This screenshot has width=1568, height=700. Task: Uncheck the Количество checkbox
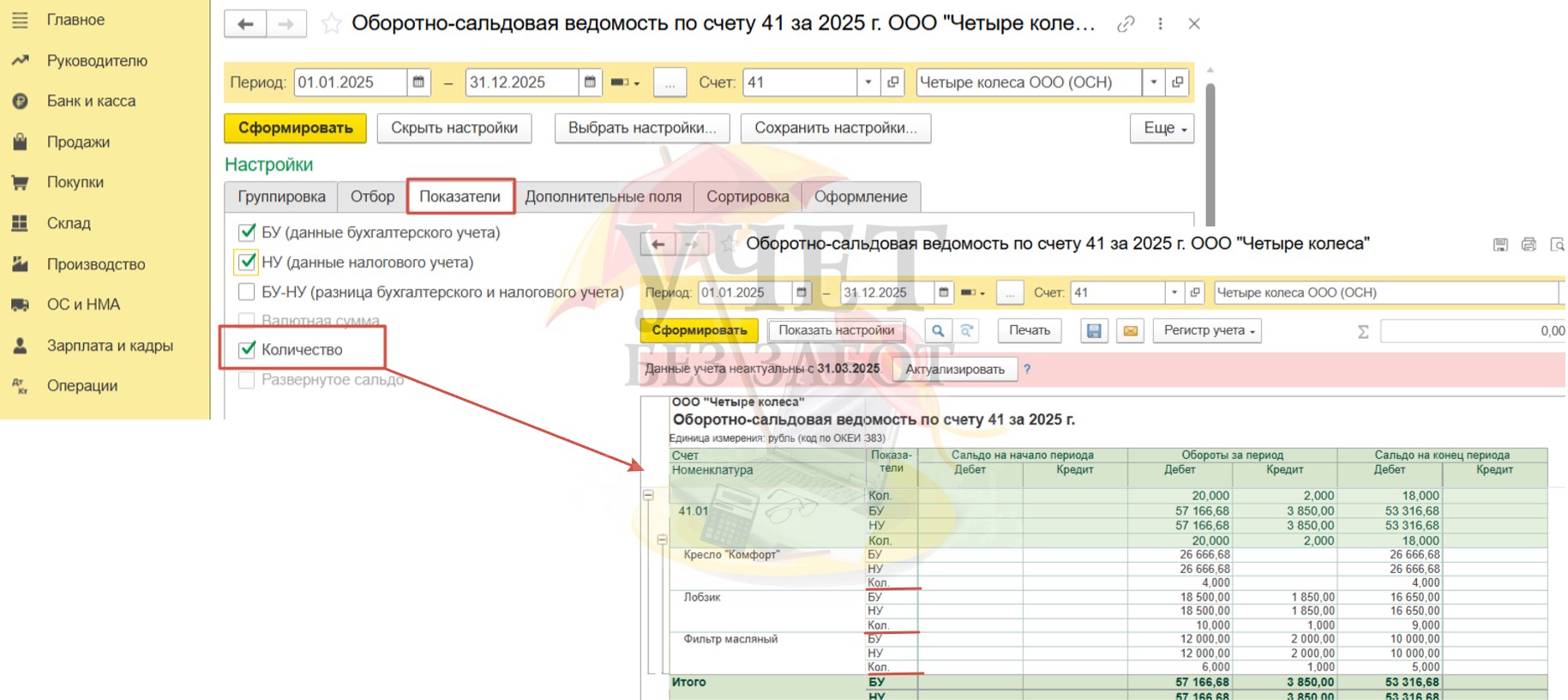point(248,349)
